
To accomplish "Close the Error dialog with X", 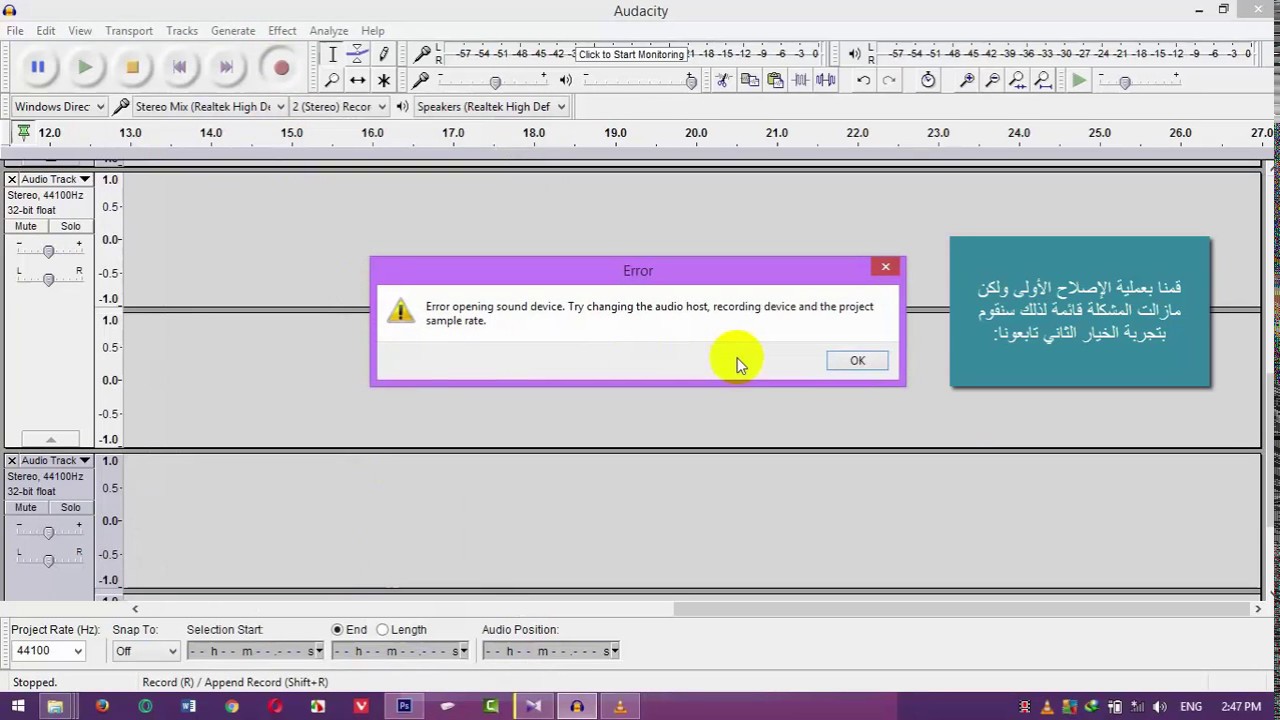I will pyautogui.click(x=885, y=267).
